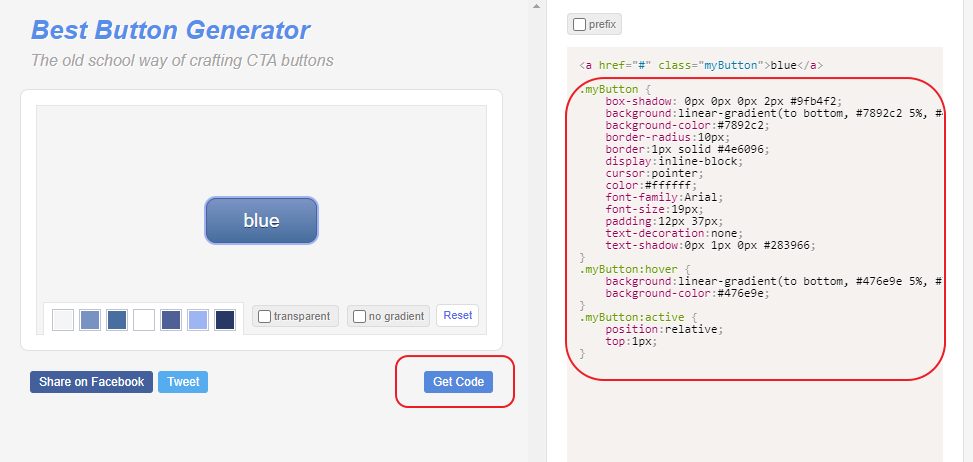Select the first light gray color swatch
This screenshot has height=462, width=973.
[63, 320]
